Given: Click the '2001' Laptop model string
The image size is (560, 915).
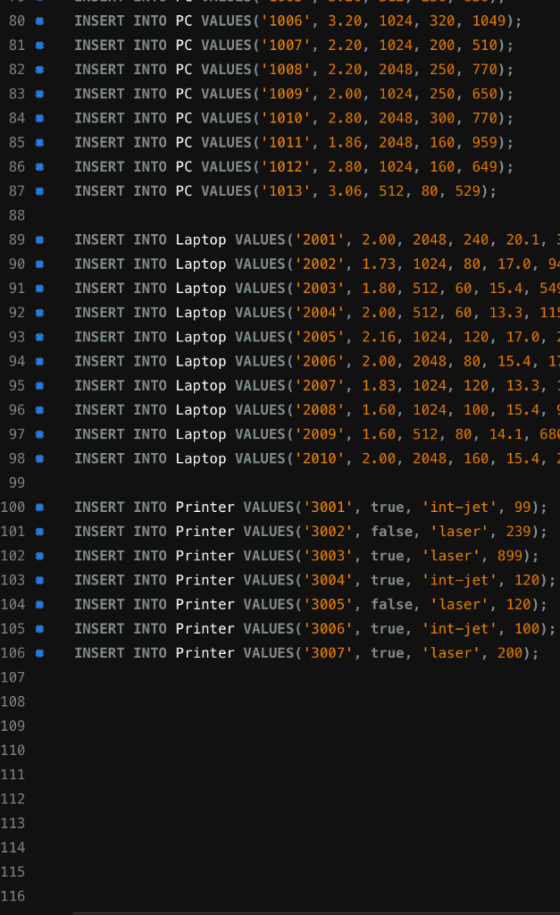Looking at the screenshot, I should click(x=320, y=240).
